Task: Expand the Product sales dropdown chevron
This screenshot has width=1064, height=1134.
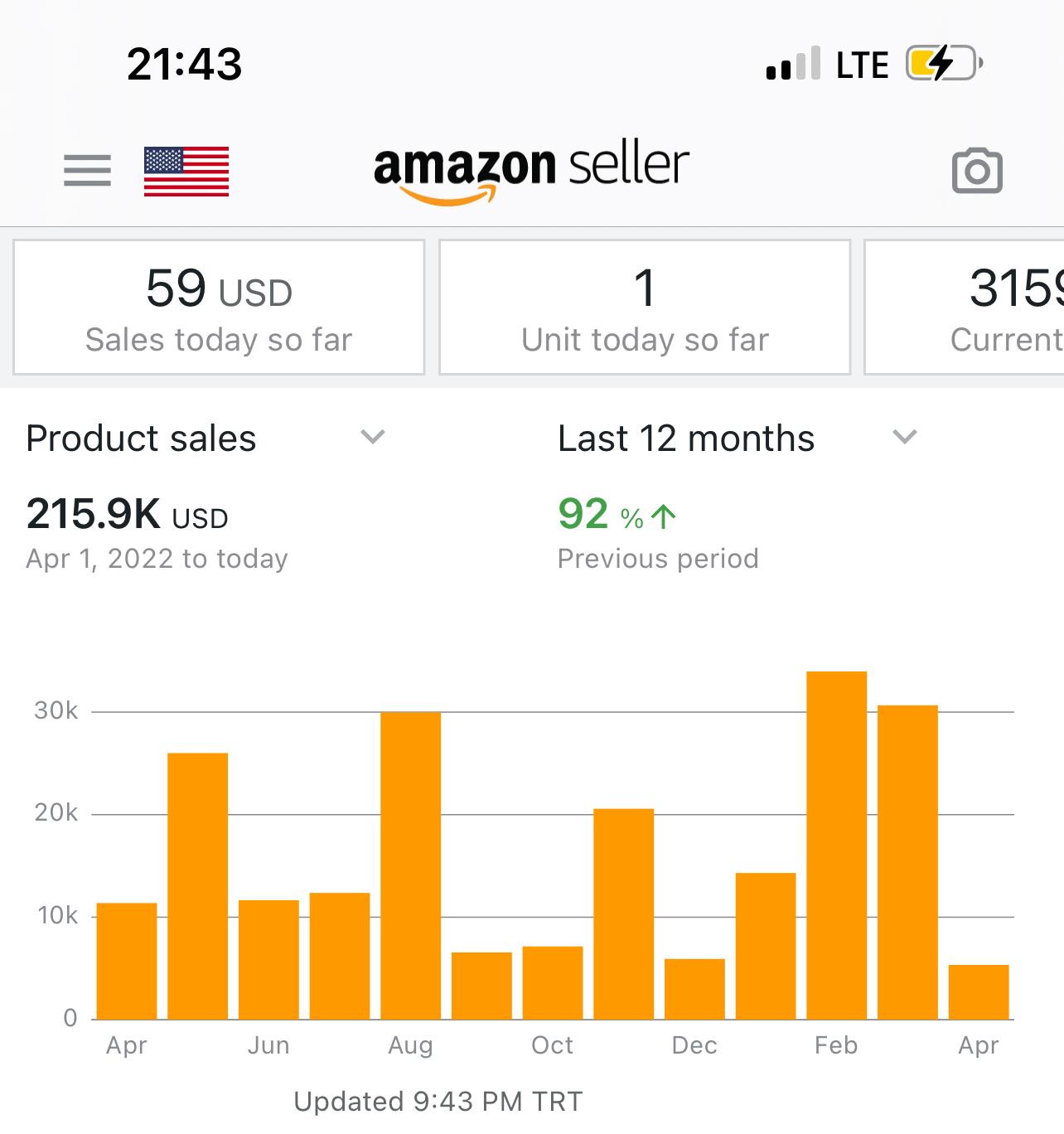Action: tap(373, 437)
